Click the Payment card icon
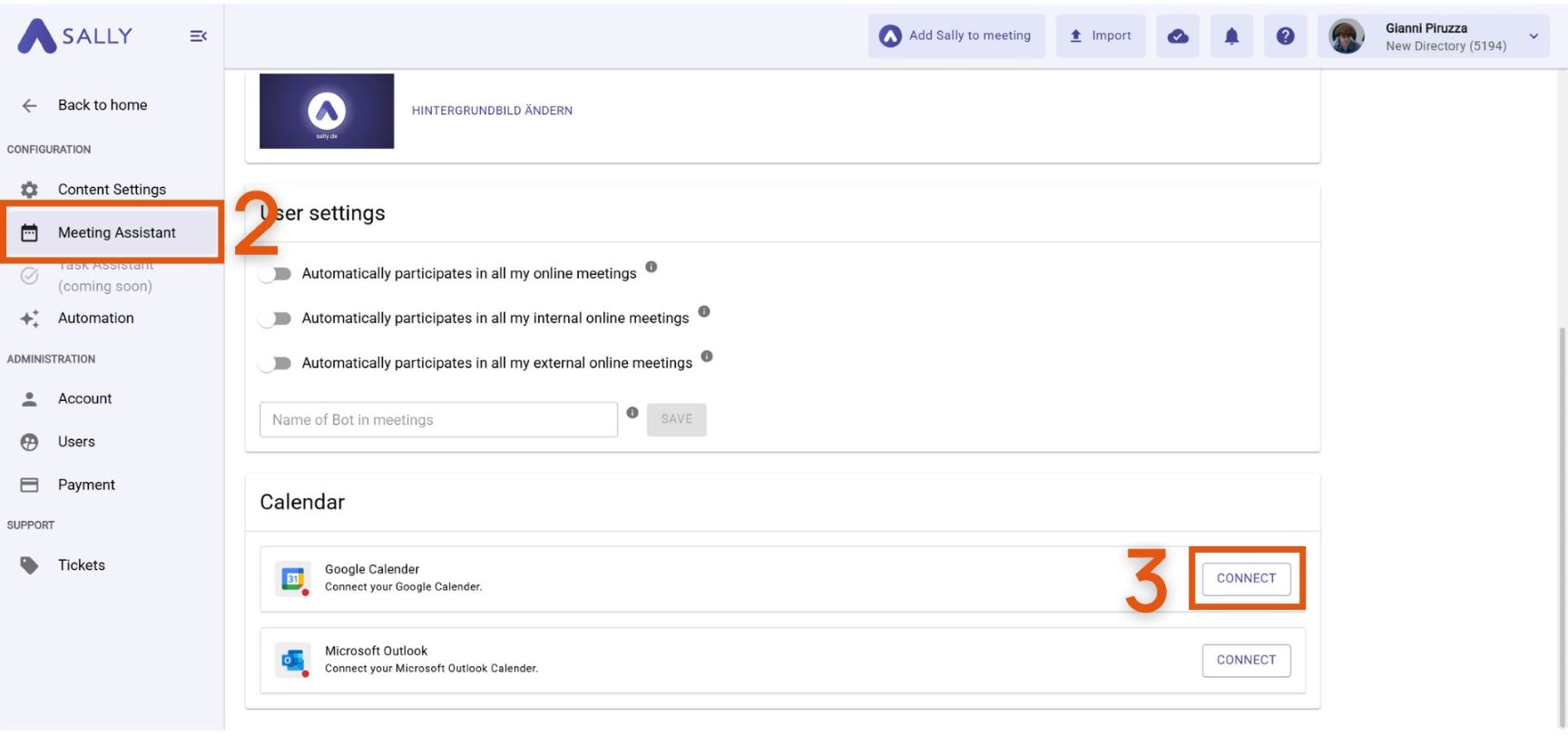The height and width of the screenshot is (735, 1568). 30,485
